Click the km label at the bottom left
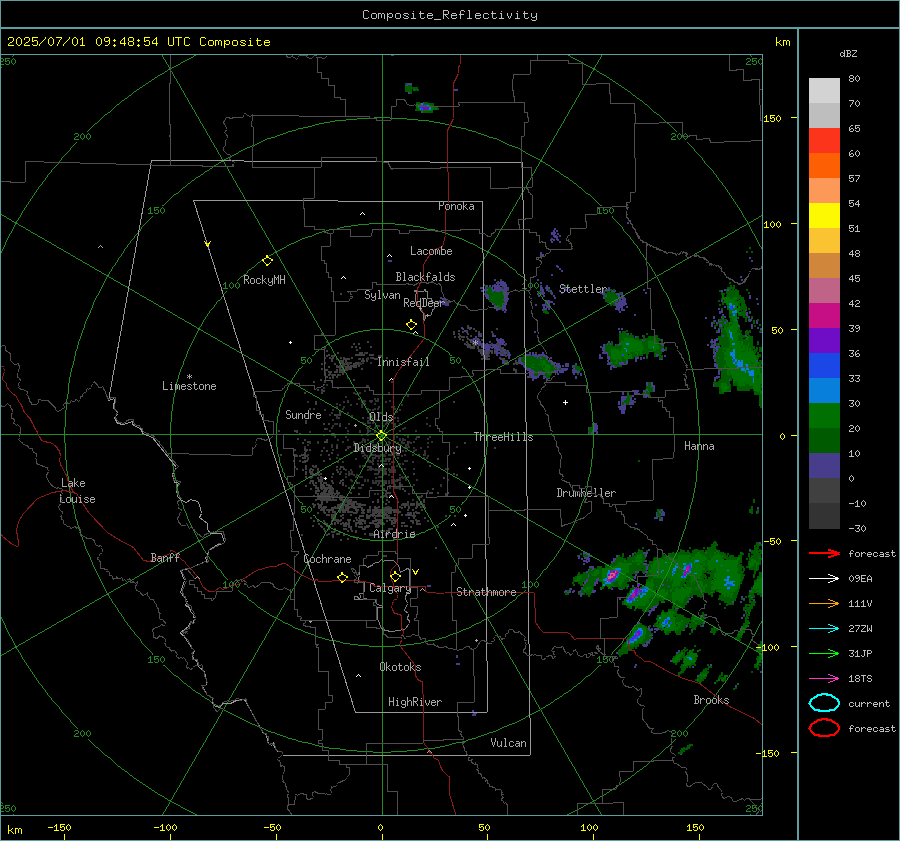The width and height of the screenshot is (900, 841). click(14, 830)
